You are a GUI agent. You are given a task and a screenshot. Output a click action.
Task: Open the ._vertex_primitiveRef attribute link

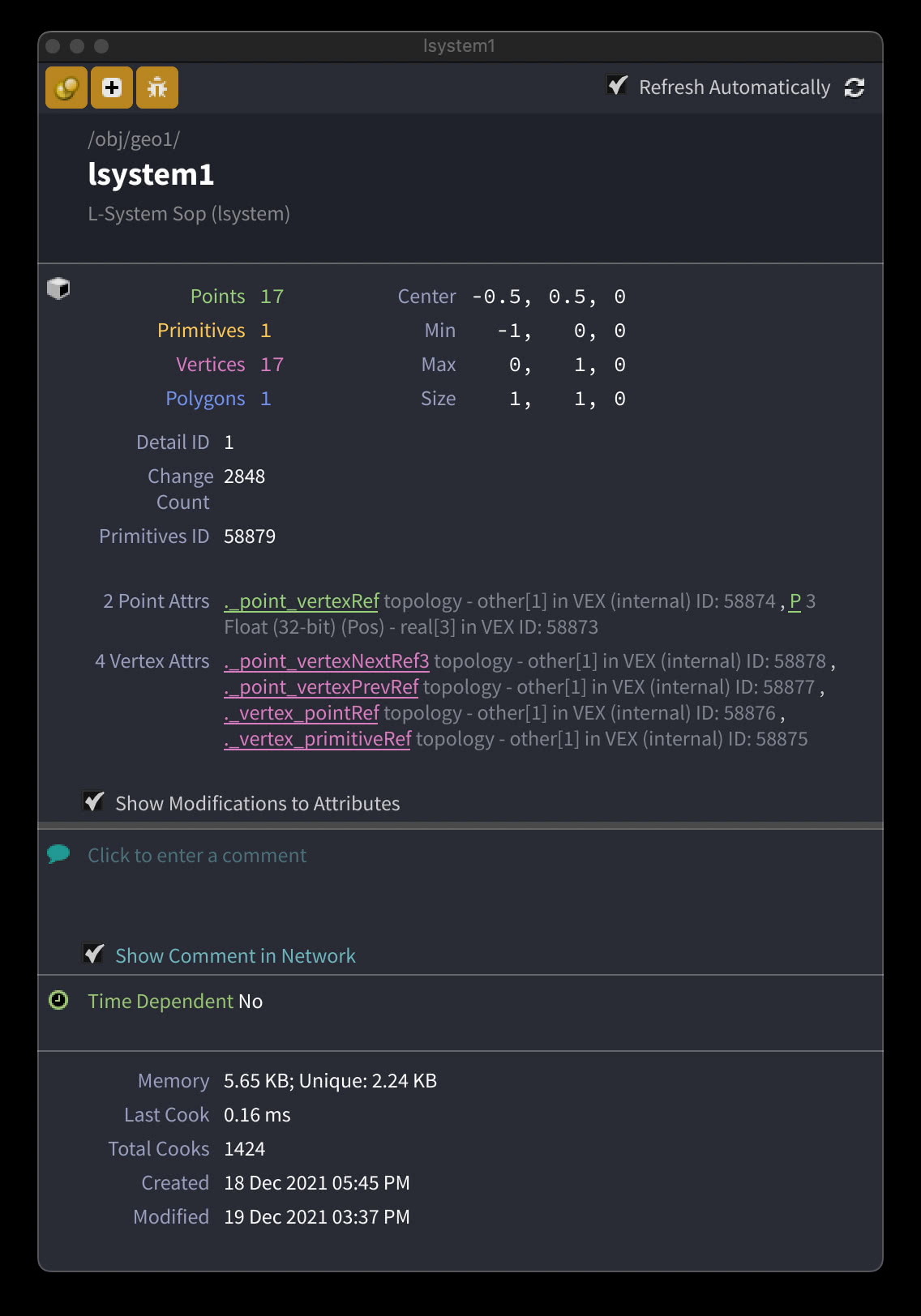click(x=318, y=739)
